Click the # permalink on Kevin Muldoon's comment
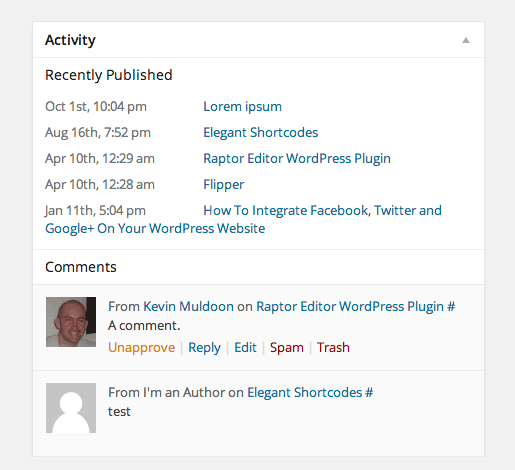This screenshot has width=515, height=470. pos(451,306)
